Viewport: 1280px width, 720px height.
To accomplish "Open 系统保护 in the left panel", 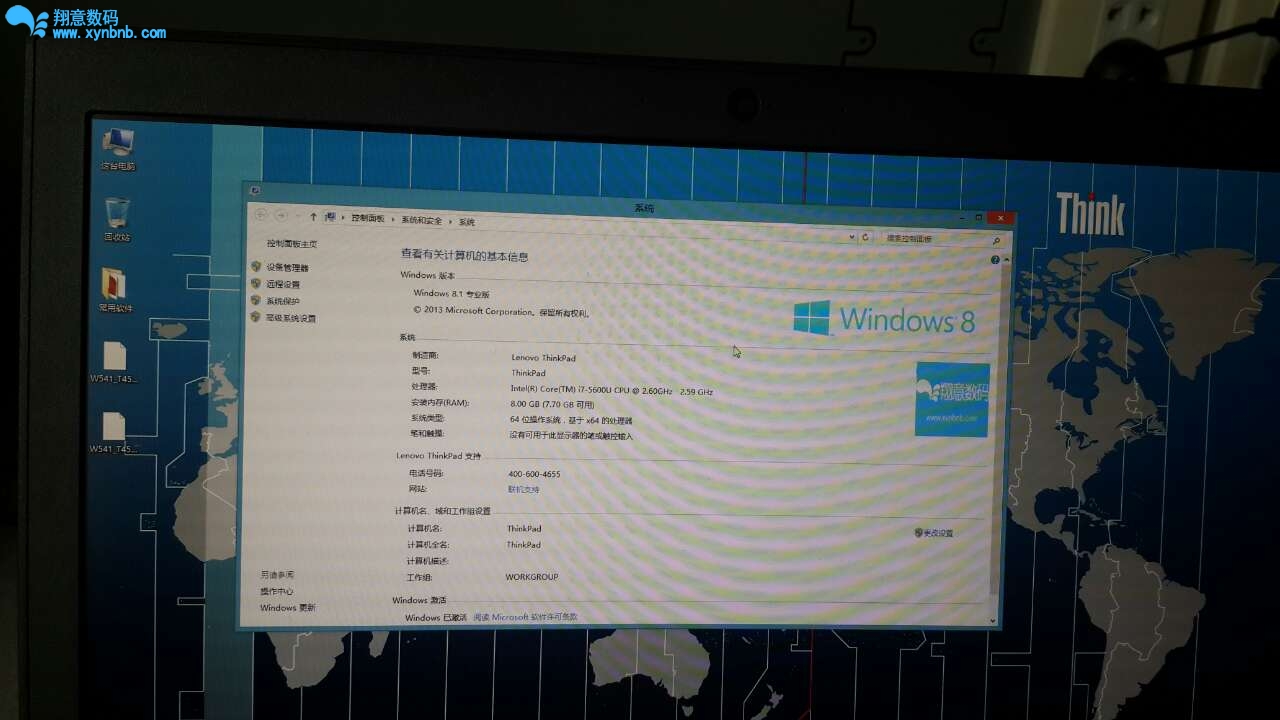I will 282,301.
